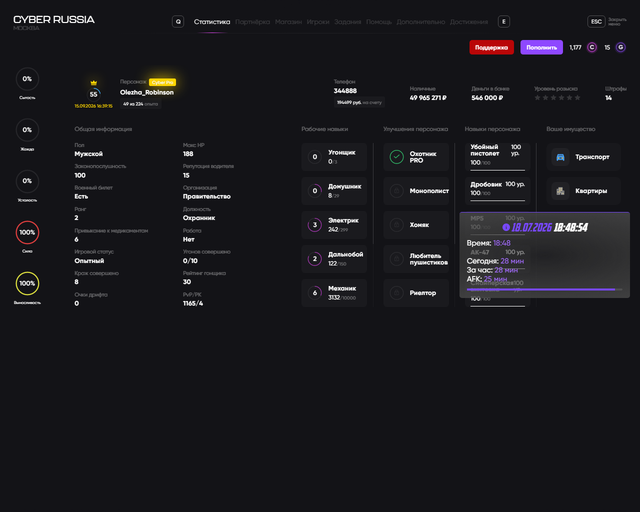The width and height of the screenshot is (640, 512).
Task: Click the Дальнобой level 2 circle
Action: tap(315, 259)
